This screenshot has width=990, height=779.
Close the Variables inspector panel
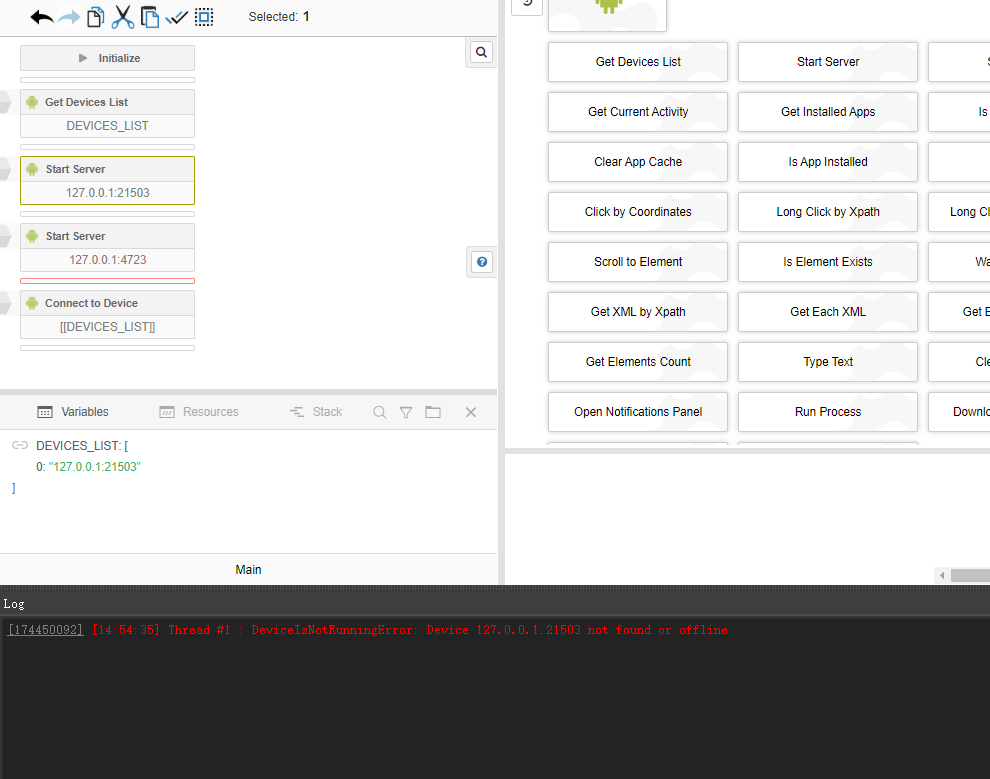471,412
